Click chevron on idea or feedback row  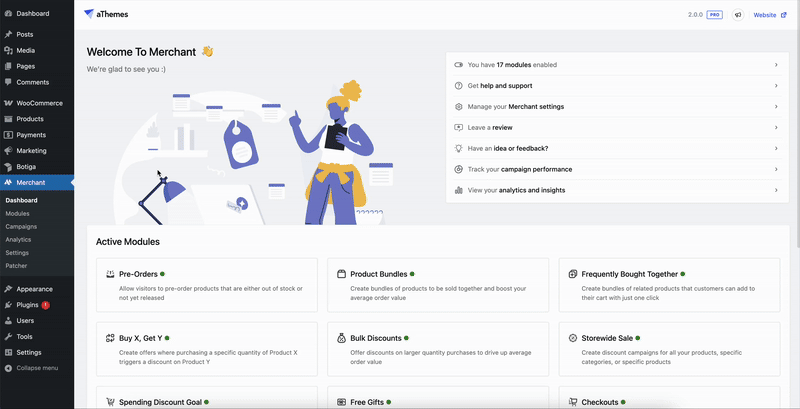point(776,148)
